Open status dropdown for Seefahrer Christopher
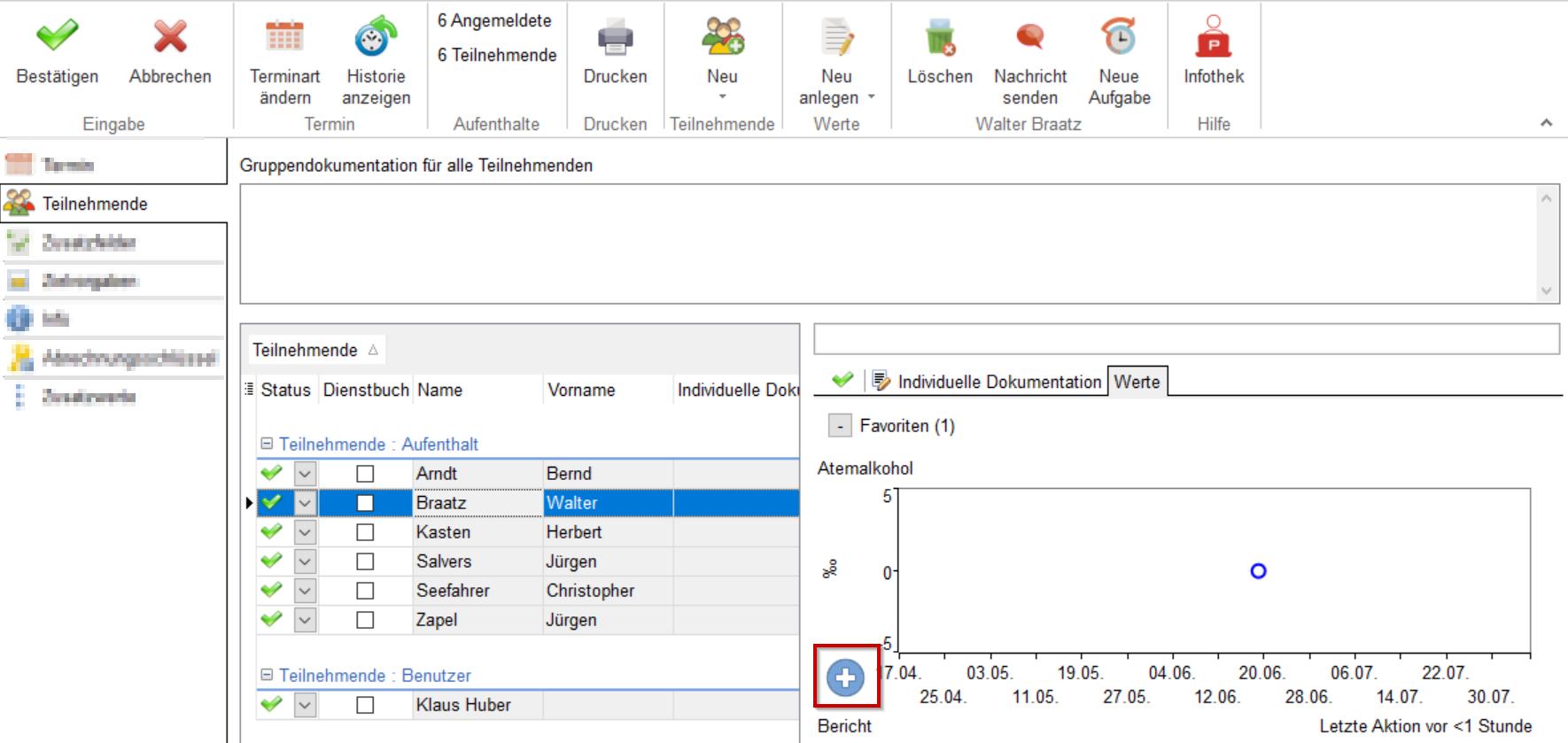Screen dimensions: 1568x743 click(305, 591)
